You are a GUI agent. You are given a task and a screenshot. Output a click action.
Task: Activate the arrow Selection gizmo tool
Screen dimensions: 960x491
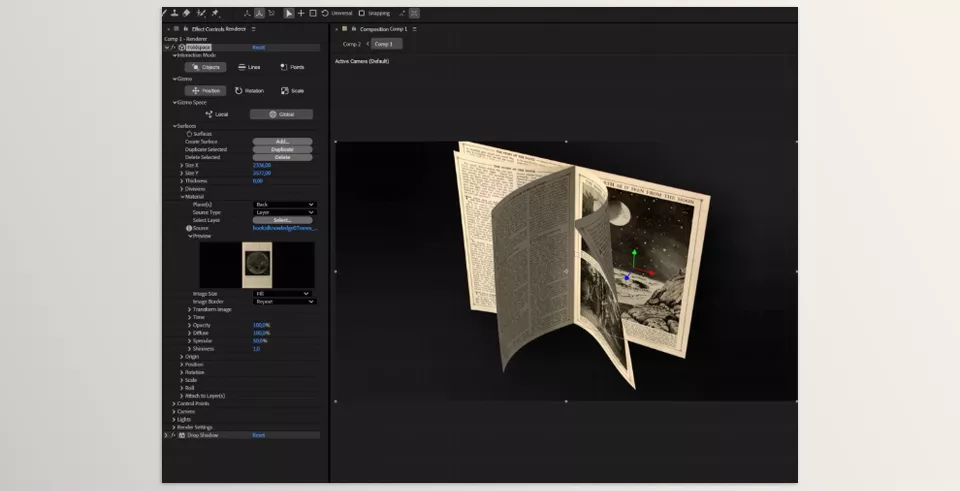point(289,13)
